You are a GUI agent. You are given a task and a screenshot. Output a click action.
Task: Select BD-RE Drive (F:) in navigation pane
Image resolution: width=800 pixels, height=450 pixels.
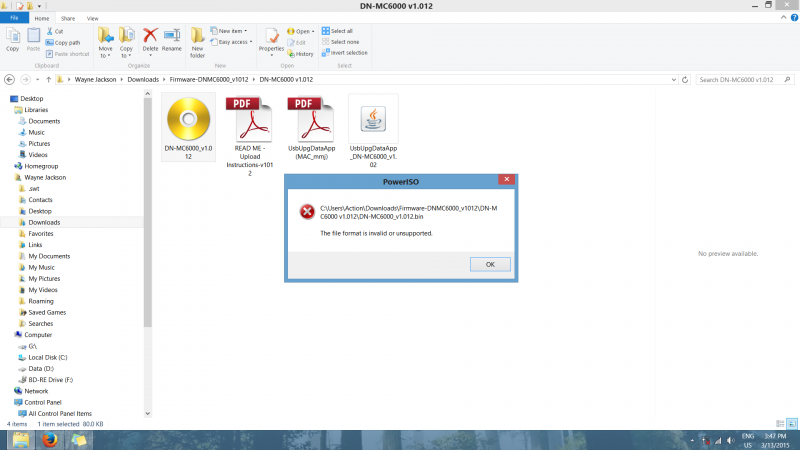[x=45, y=380]
